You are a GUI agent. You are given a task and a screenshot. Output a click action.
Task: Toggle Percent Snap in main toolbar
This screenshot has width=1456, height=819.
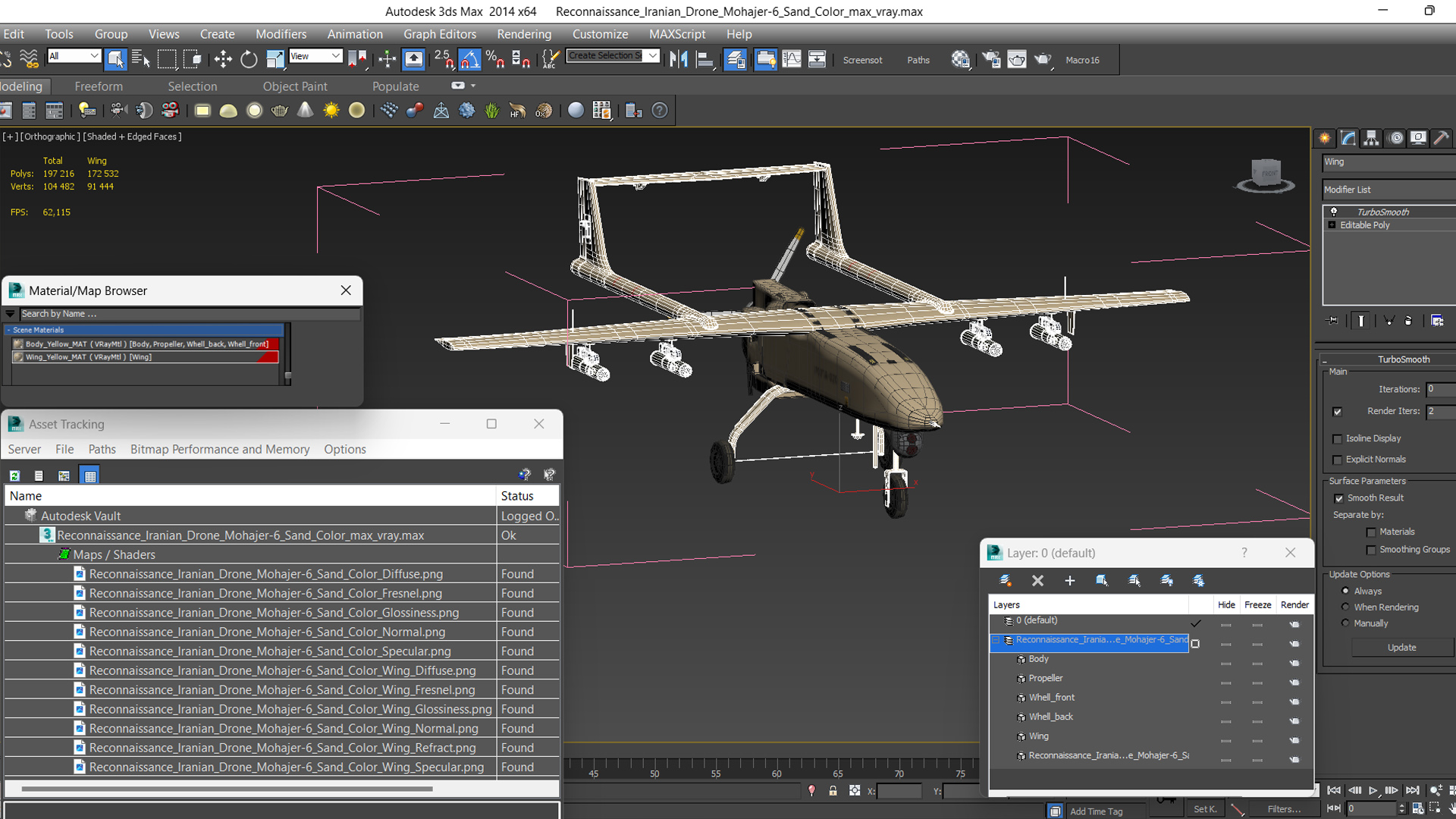[x=495, y=59]
